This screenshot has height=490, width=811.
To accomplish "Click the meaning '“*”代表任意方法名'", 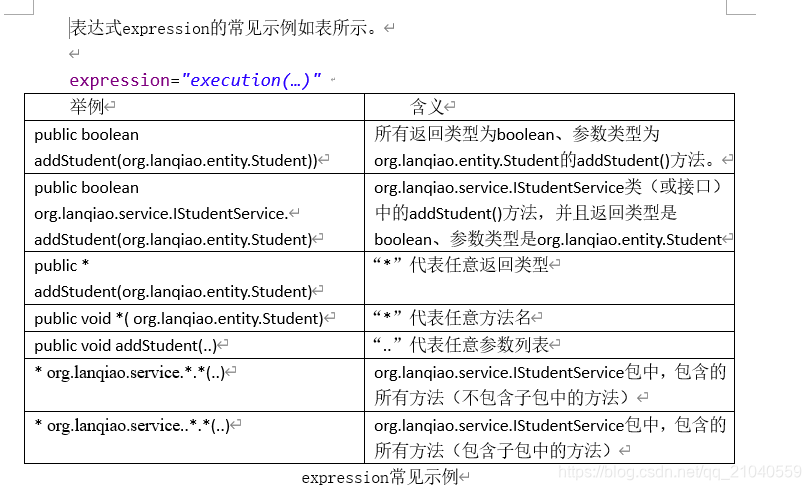I will point(452,318).
